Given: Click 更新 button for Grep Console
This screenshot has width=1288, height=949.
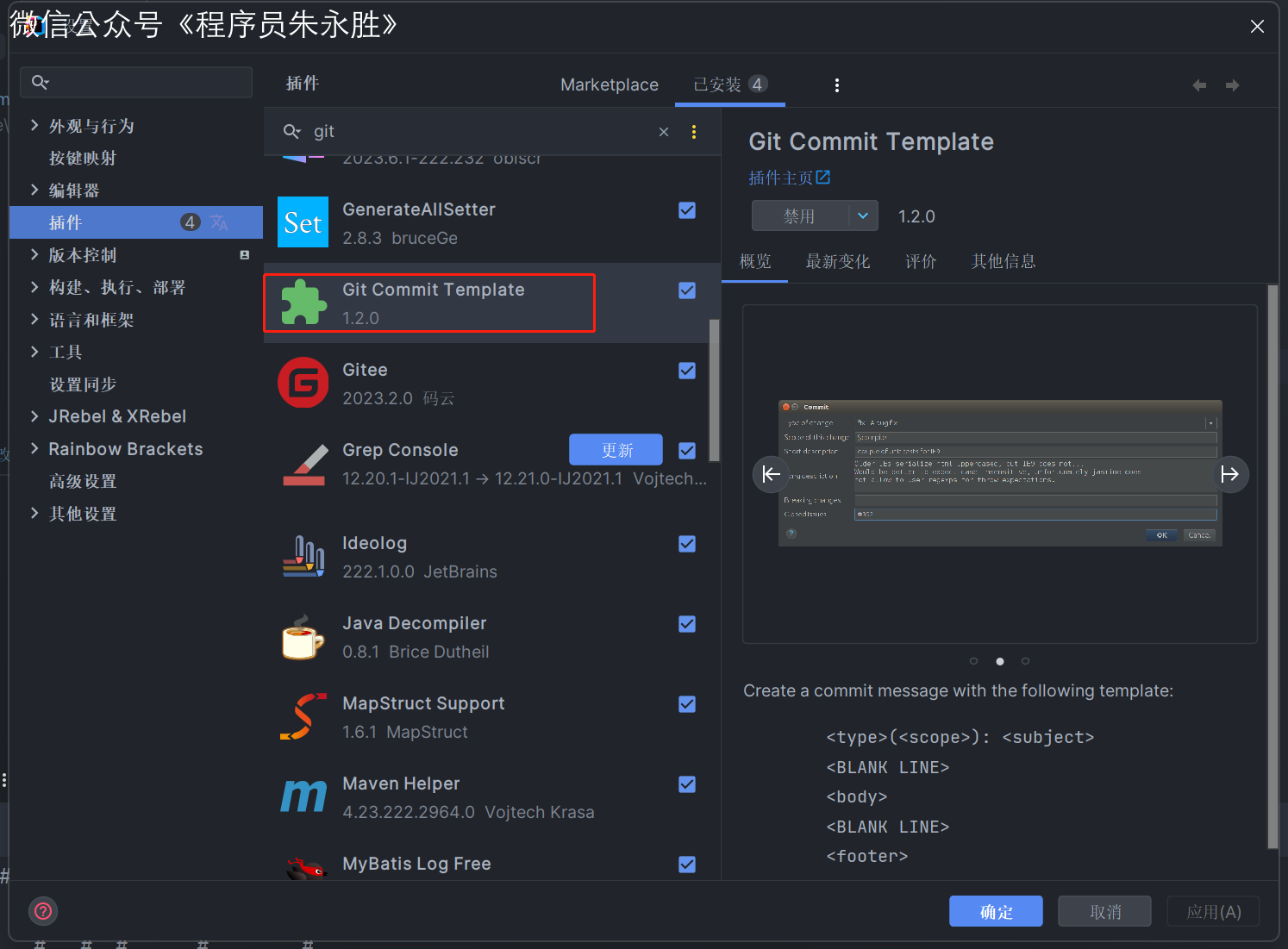Looking at the screenshot, I should [x=616, y=450].
